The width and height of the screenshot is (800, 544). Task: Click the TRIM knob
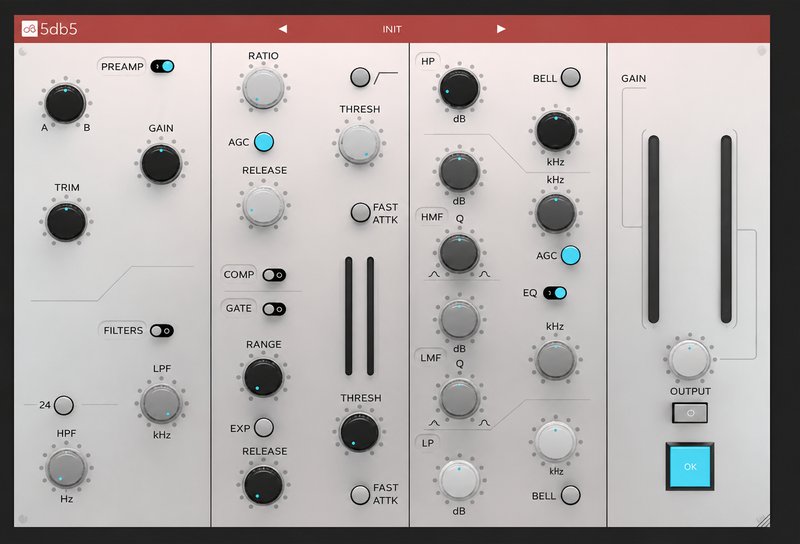tap(66, 221)
